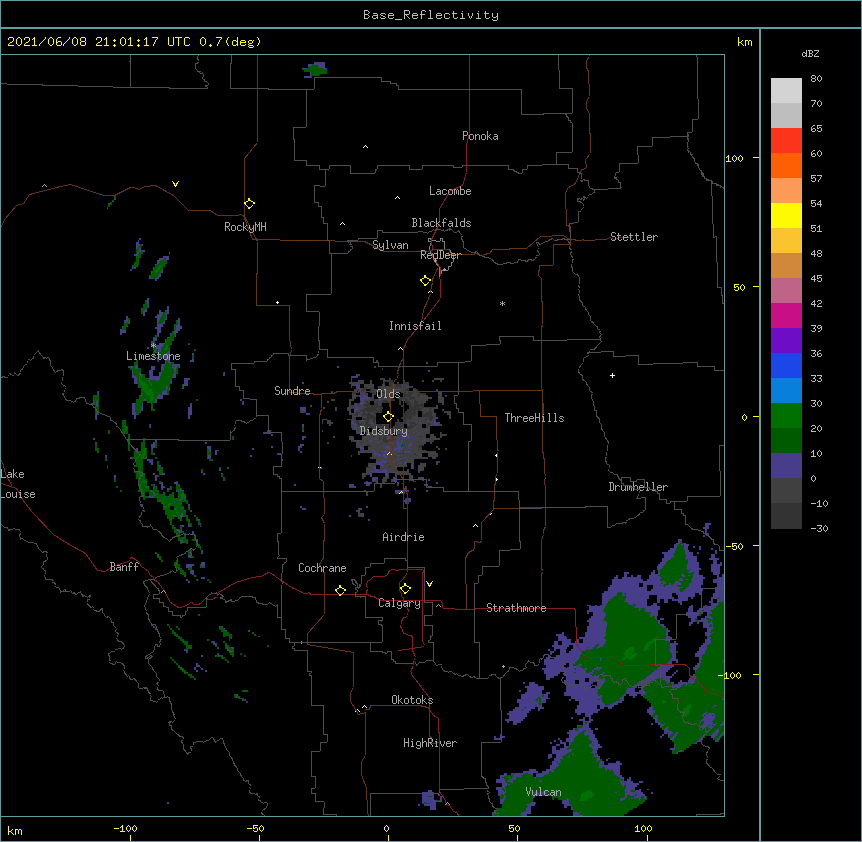Click the HighRiver label
This screenshot has height=842, width=862.
(x=430, y=743)
